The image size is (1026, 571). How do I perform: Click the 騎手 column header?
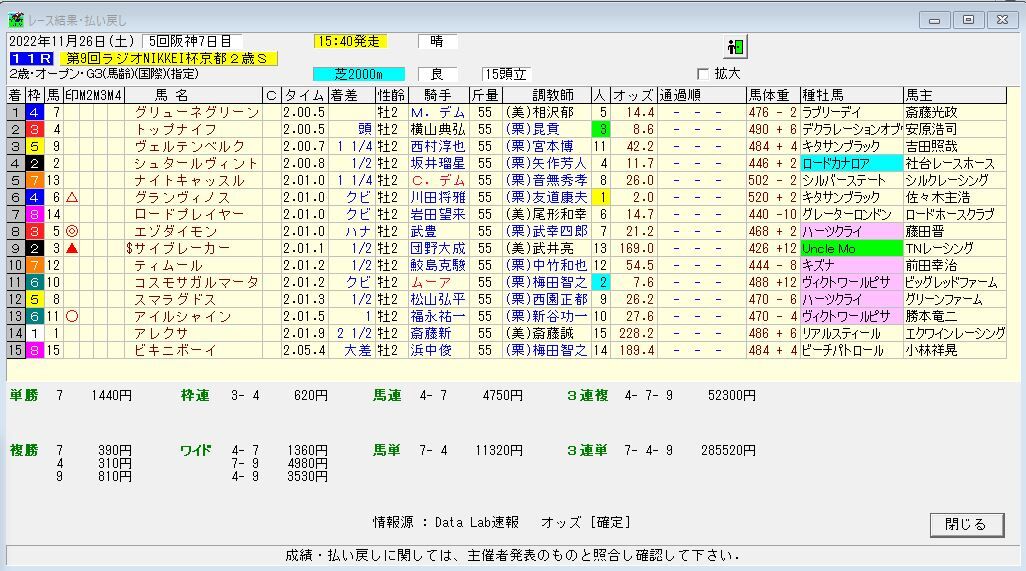coord(439,95)
